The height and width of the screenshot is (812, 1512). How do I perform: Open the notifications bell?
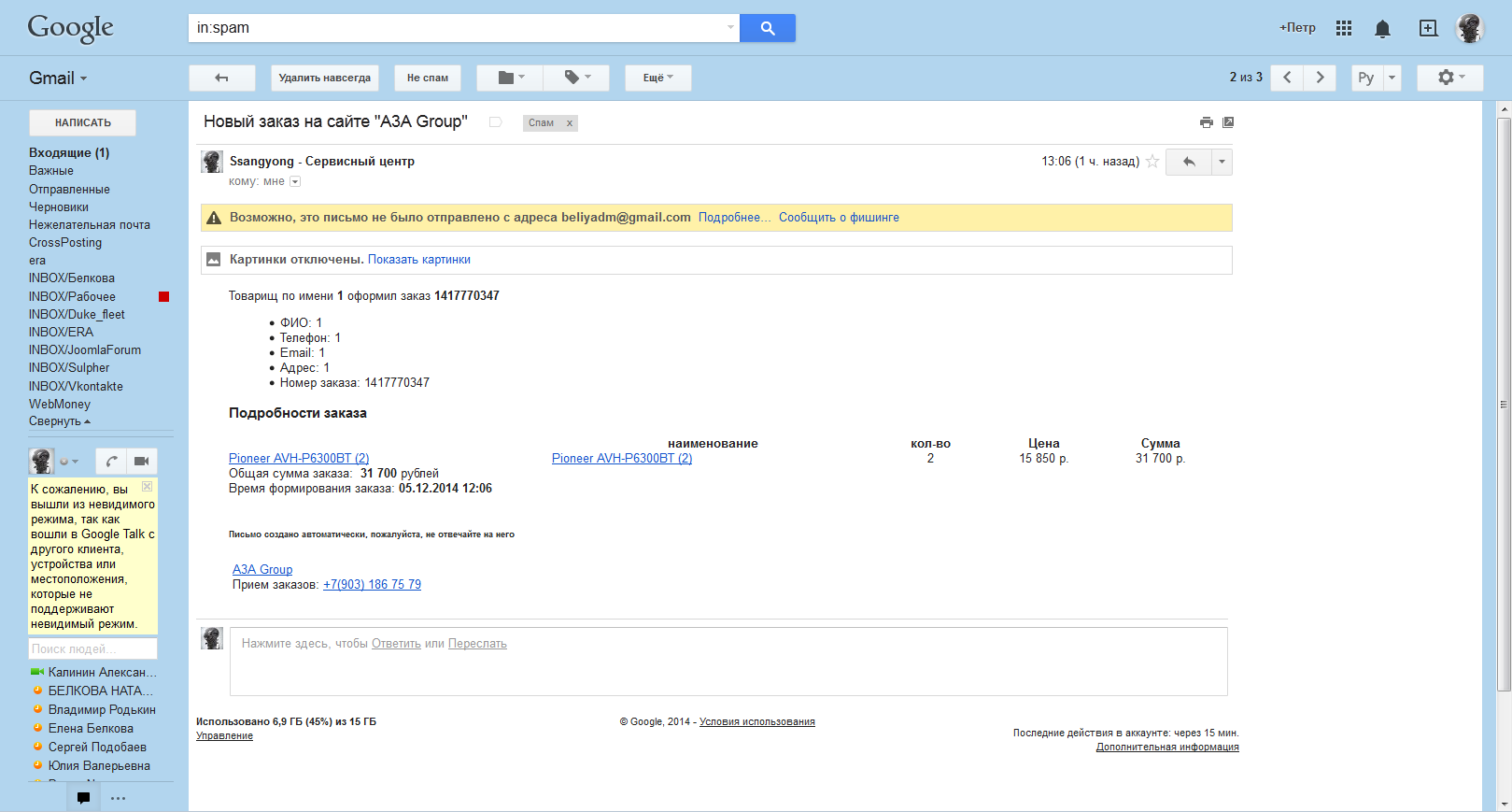tap(1383, 29)
